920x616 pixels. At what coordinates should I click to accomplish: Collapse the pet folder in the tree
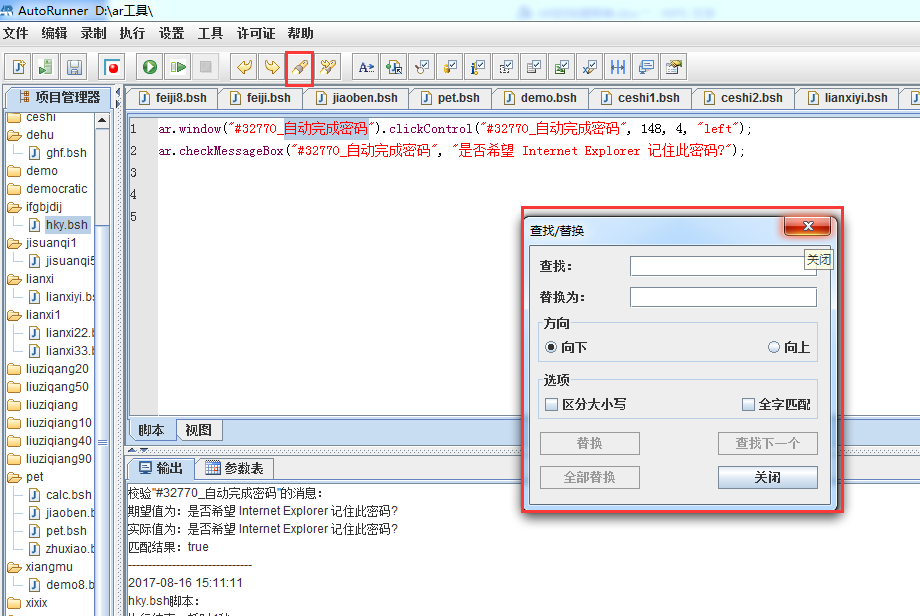[26, 477]
